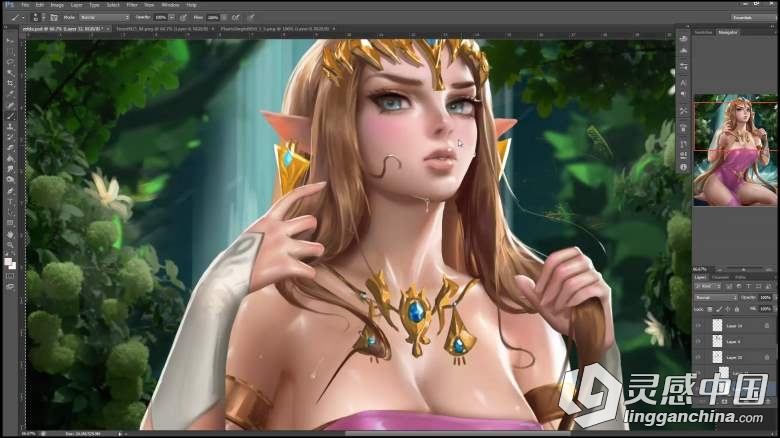
Task: Select the Navigator panel tab
Action: pos(728,32)
